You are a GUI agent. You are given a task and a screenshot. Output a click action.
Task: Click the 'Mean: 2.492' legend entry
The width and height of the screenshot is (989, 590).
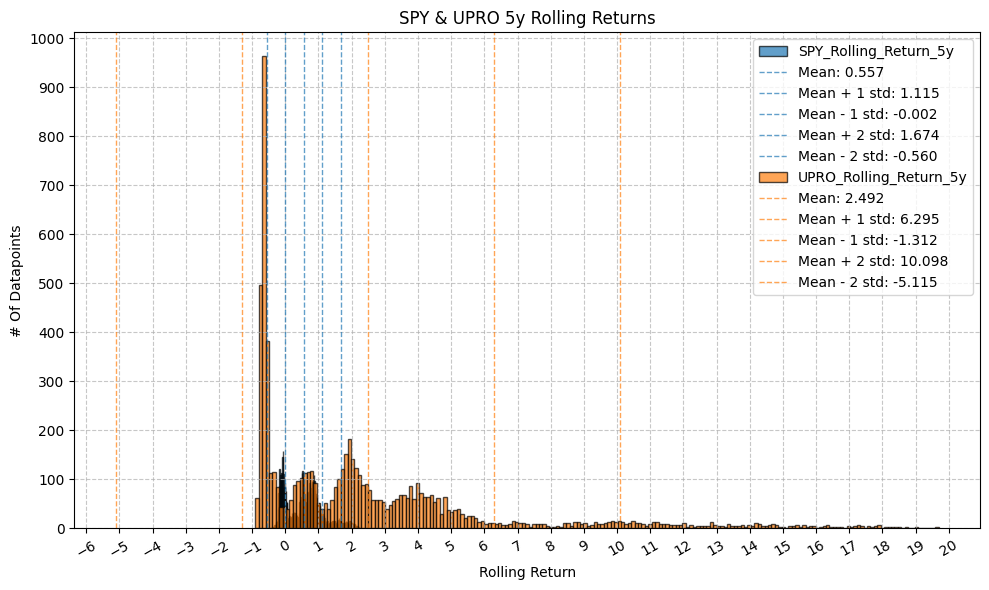(x=840, y=198)
